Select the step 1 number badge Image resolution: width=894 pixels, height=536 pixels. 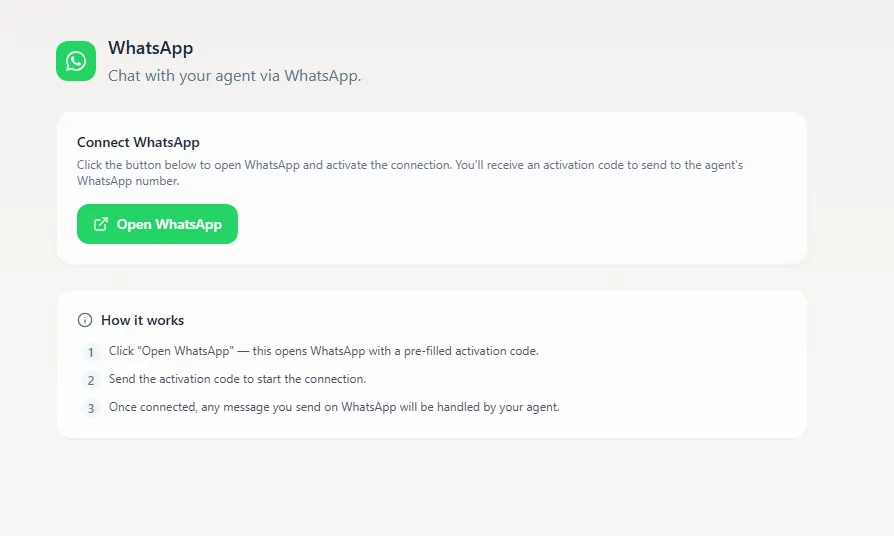click(x=91, y=352)
